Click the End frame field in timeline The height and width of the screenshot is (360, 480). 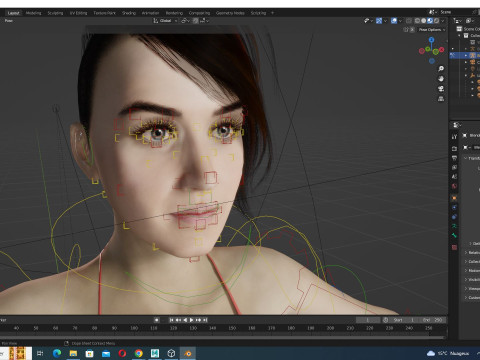[x=433, y=320]
